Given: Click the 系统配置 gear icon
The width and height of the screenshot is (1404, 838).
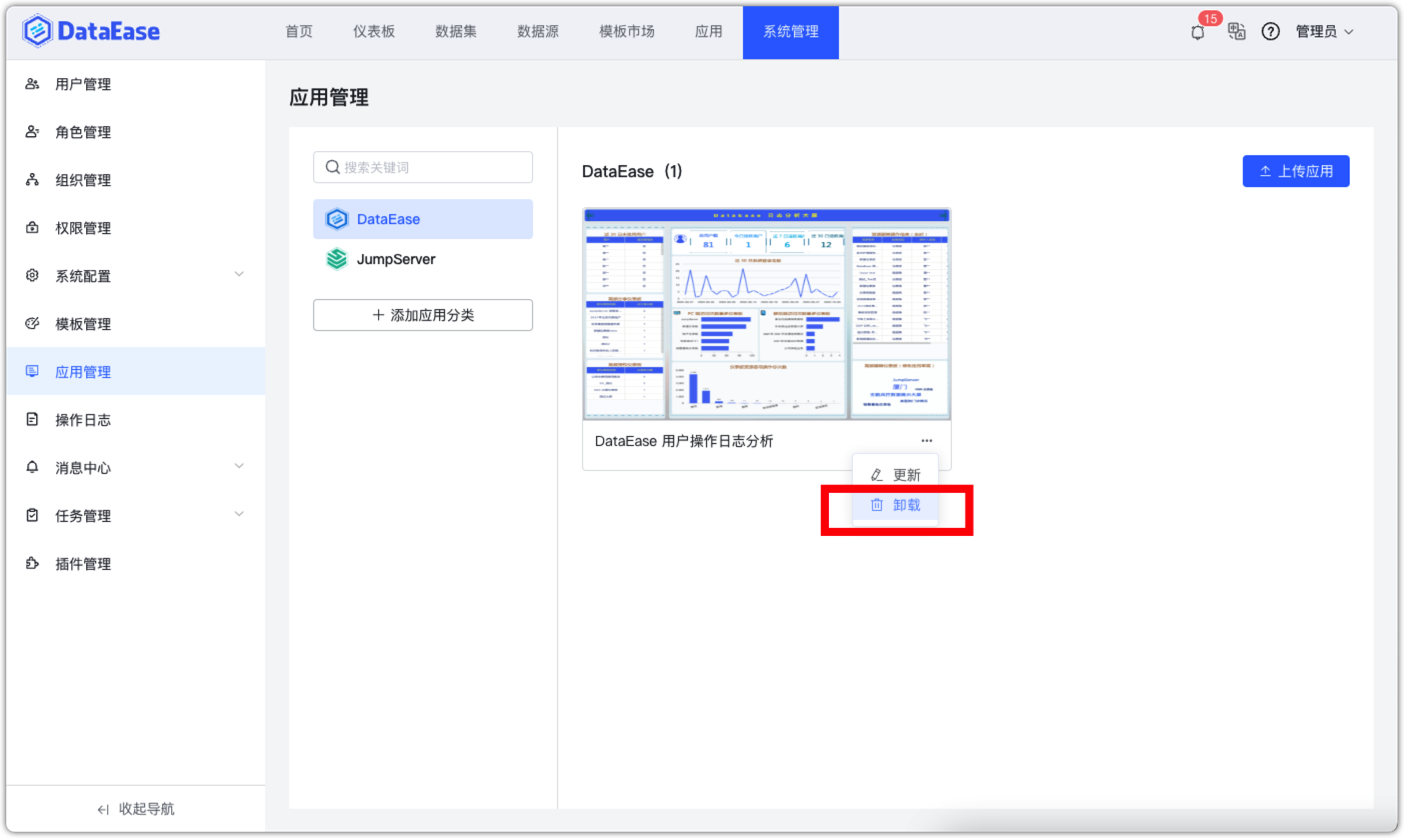Looking at the screenshot, I should pos(32,276).
